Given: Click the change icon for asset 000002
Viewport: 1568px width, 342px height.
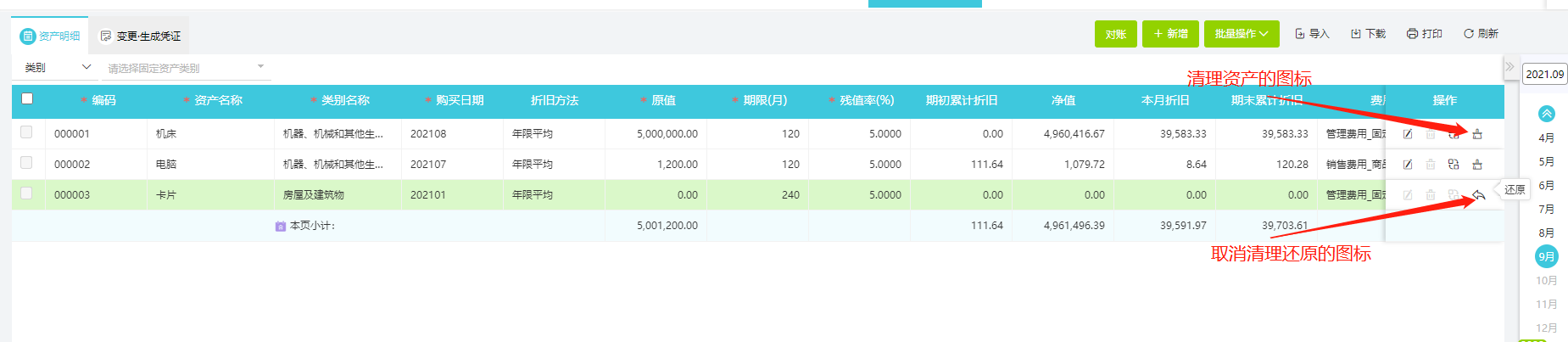Looking at the screenshot, I should [1454, 165].
